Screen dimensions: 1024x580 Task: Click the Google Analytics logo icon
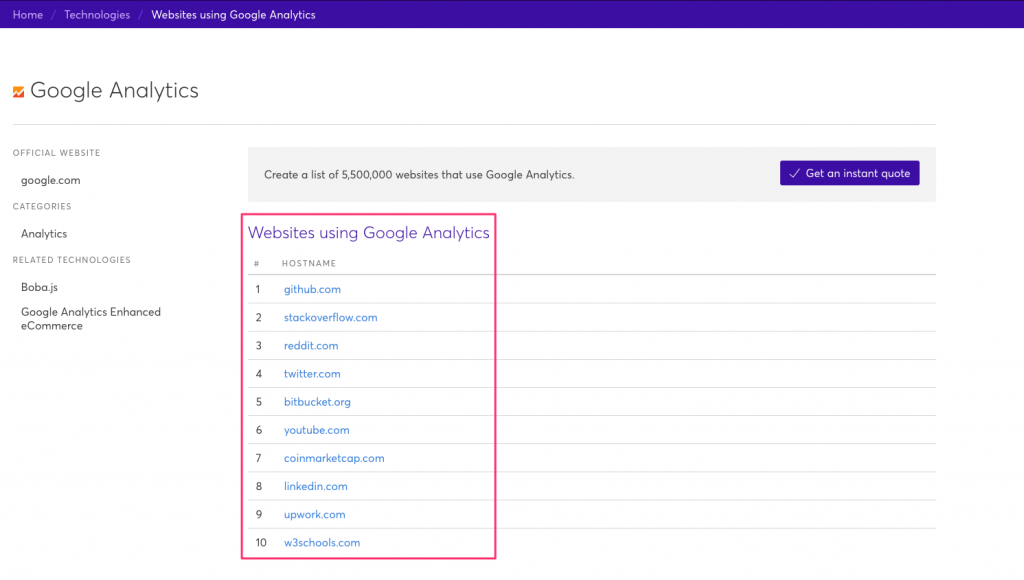(x=18, y=92)
